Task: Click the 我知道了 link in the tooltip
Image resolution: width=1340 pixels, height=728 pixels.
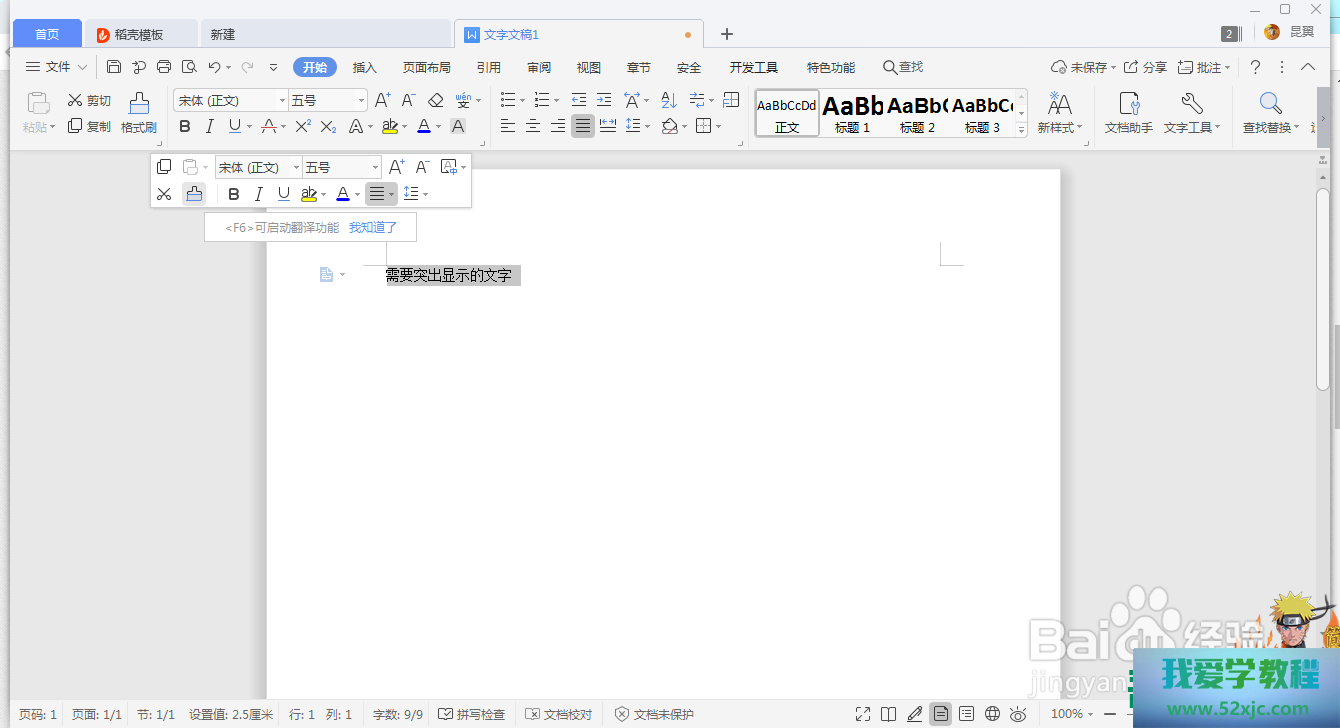Action: [x=373, y=228]
